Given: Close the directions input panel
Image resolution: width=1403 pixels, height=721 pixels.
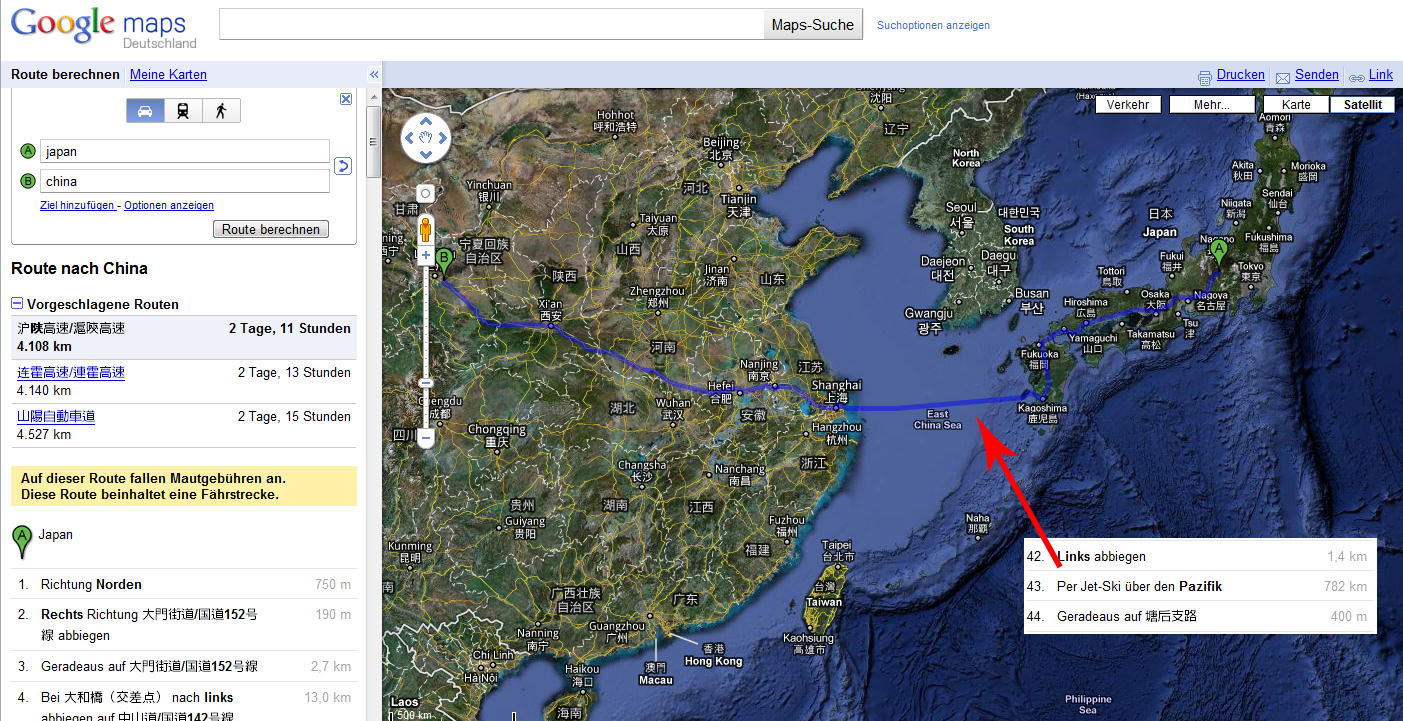Looking at the screenshot, I should coord(346,99).
